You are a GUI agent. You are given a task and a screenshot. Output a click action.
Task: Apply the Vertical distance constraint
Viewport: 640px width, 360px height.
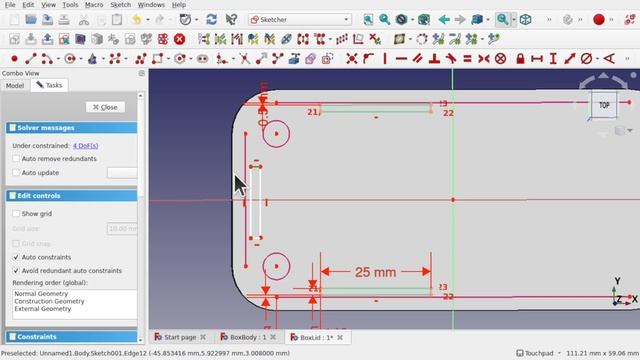(x=553, y=59)
